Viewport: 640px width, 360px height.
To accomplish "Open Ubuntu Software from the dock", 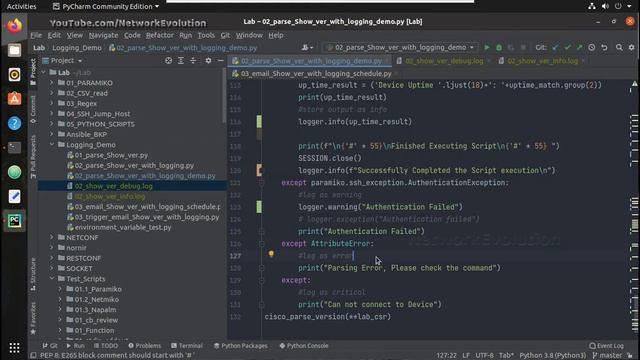I will pos(14,99).
